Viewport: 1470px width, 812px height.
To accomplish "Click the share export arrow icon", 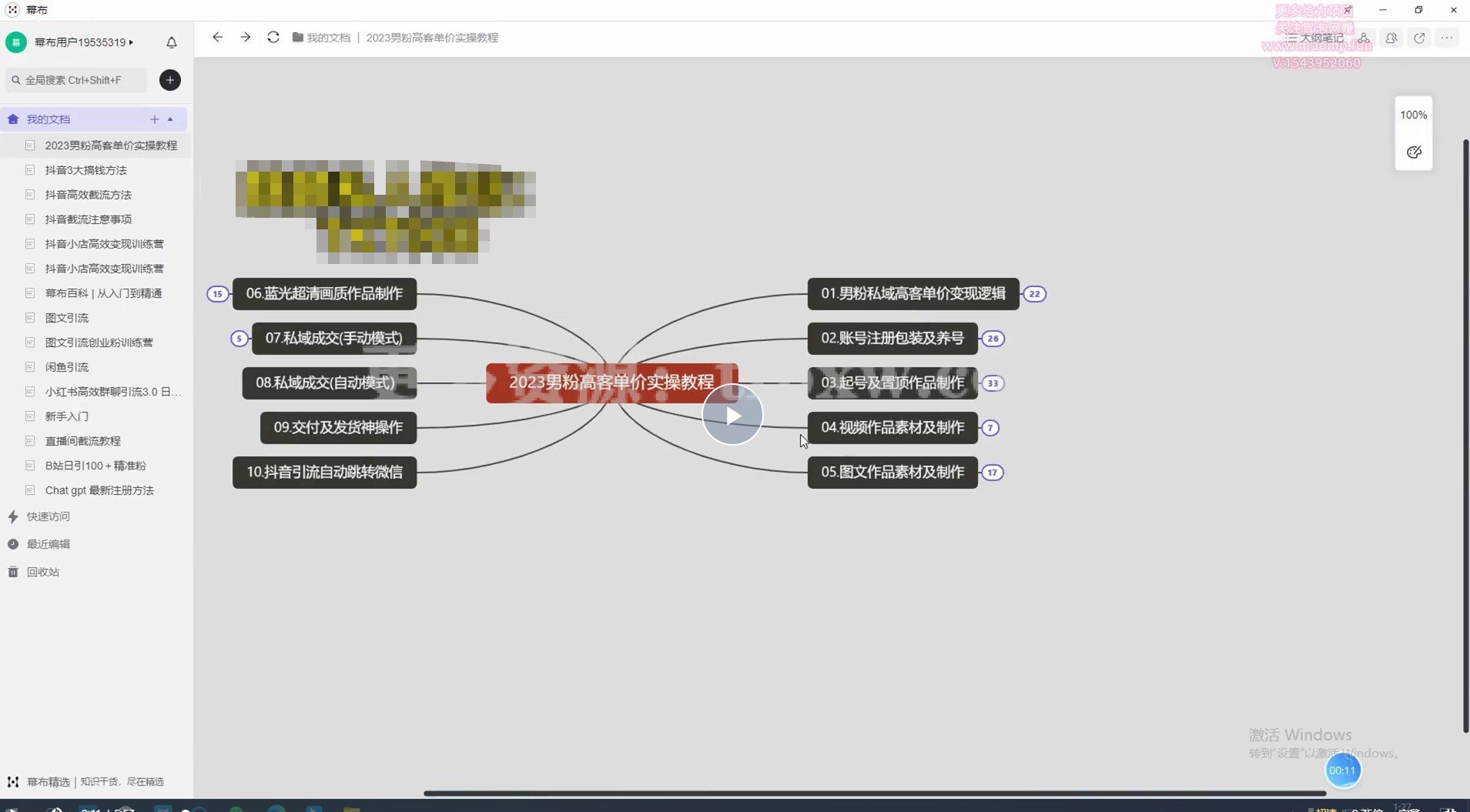I will pos(1419,38).
